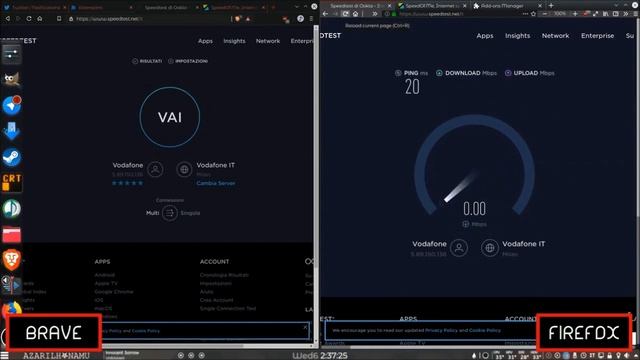Open Firefox library icon
The height and width of the screenshot is (360, 640).
click(x=606, y=13)
